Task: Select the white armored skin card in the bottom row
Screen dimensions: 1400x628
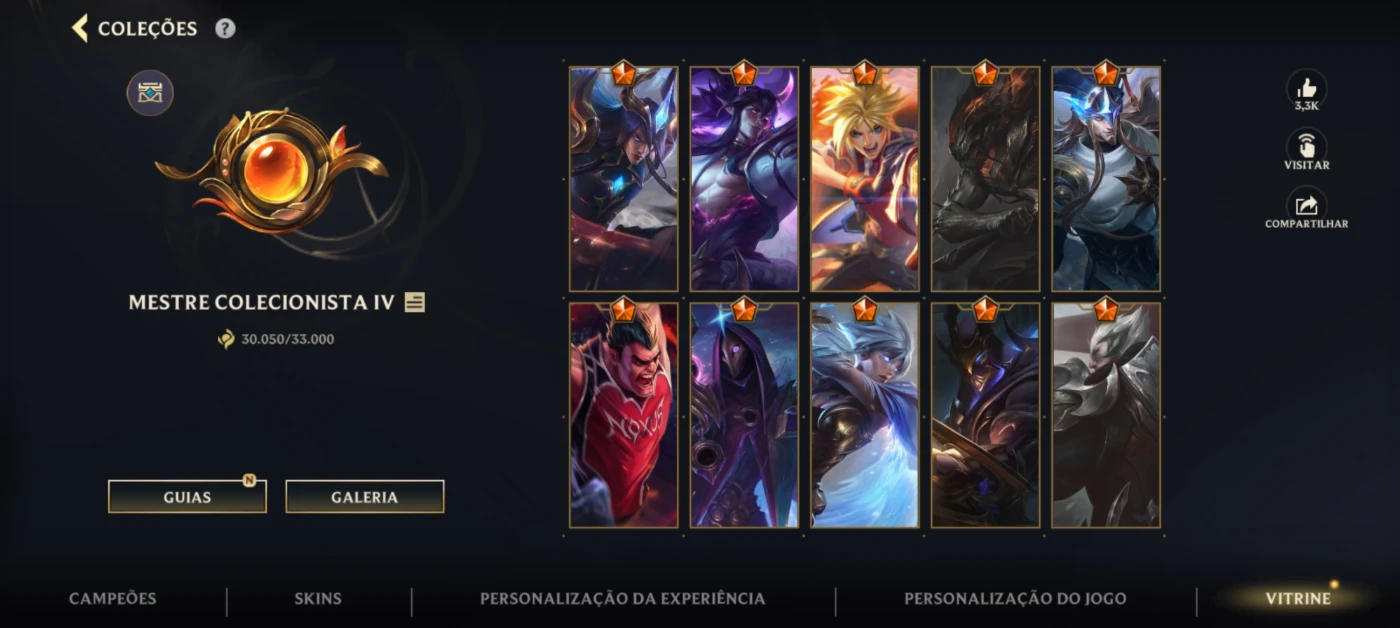Action: (x=1106, y=415)
